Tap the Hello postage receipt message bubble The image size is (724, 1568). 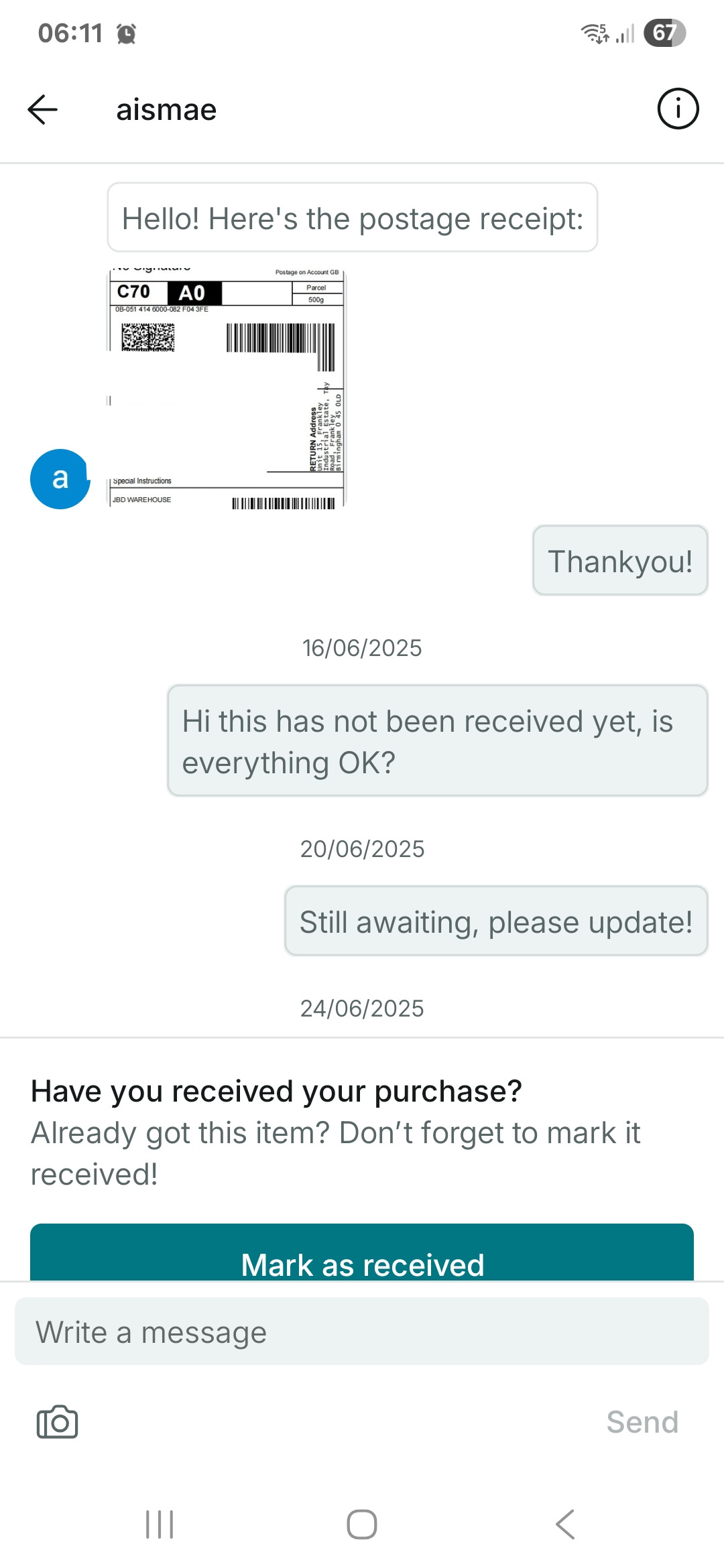click(353, 218)
